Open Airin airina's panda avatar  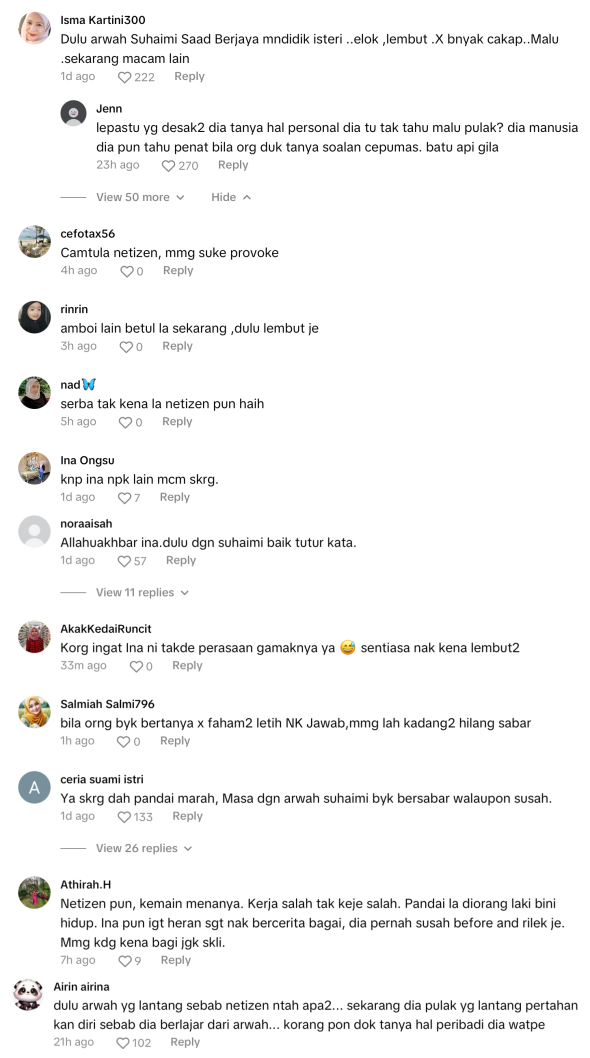pyautogui.click(x=28, y=995)
